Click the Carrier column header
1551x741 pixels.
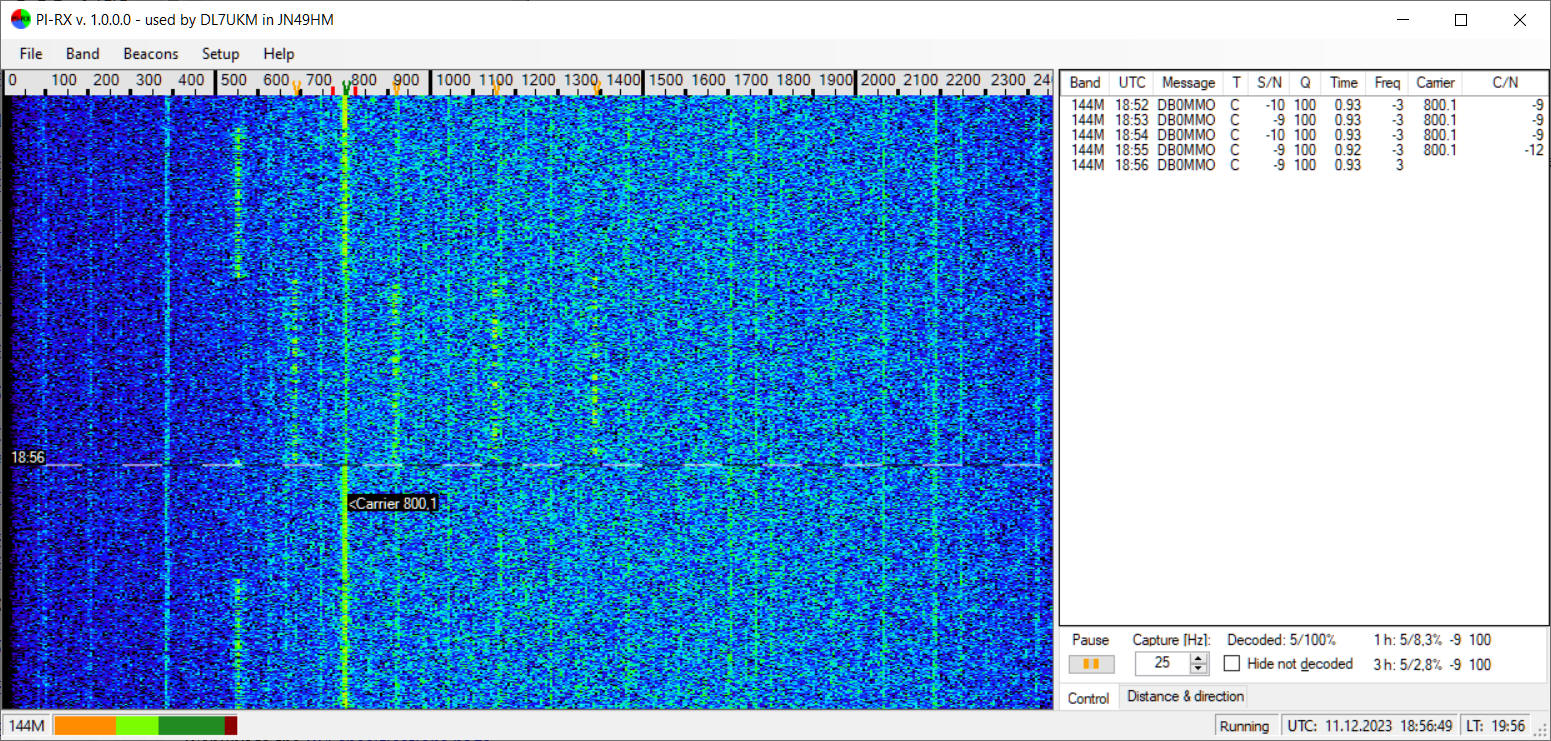[x=1435, y=83]
